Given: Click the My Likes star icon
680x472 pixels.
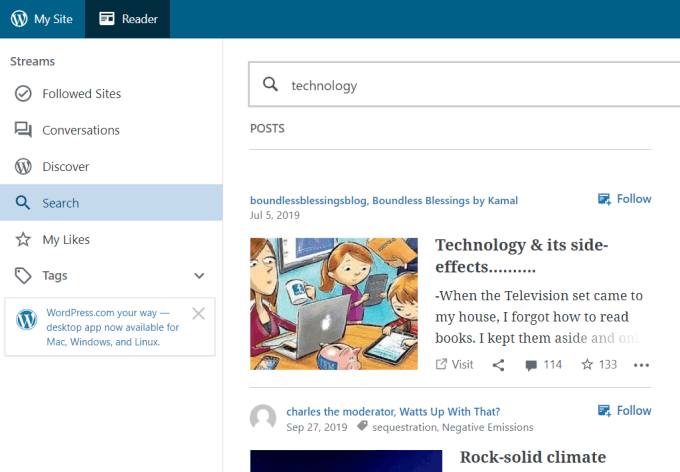Looking at the screenshot, I should pos(23,239).
